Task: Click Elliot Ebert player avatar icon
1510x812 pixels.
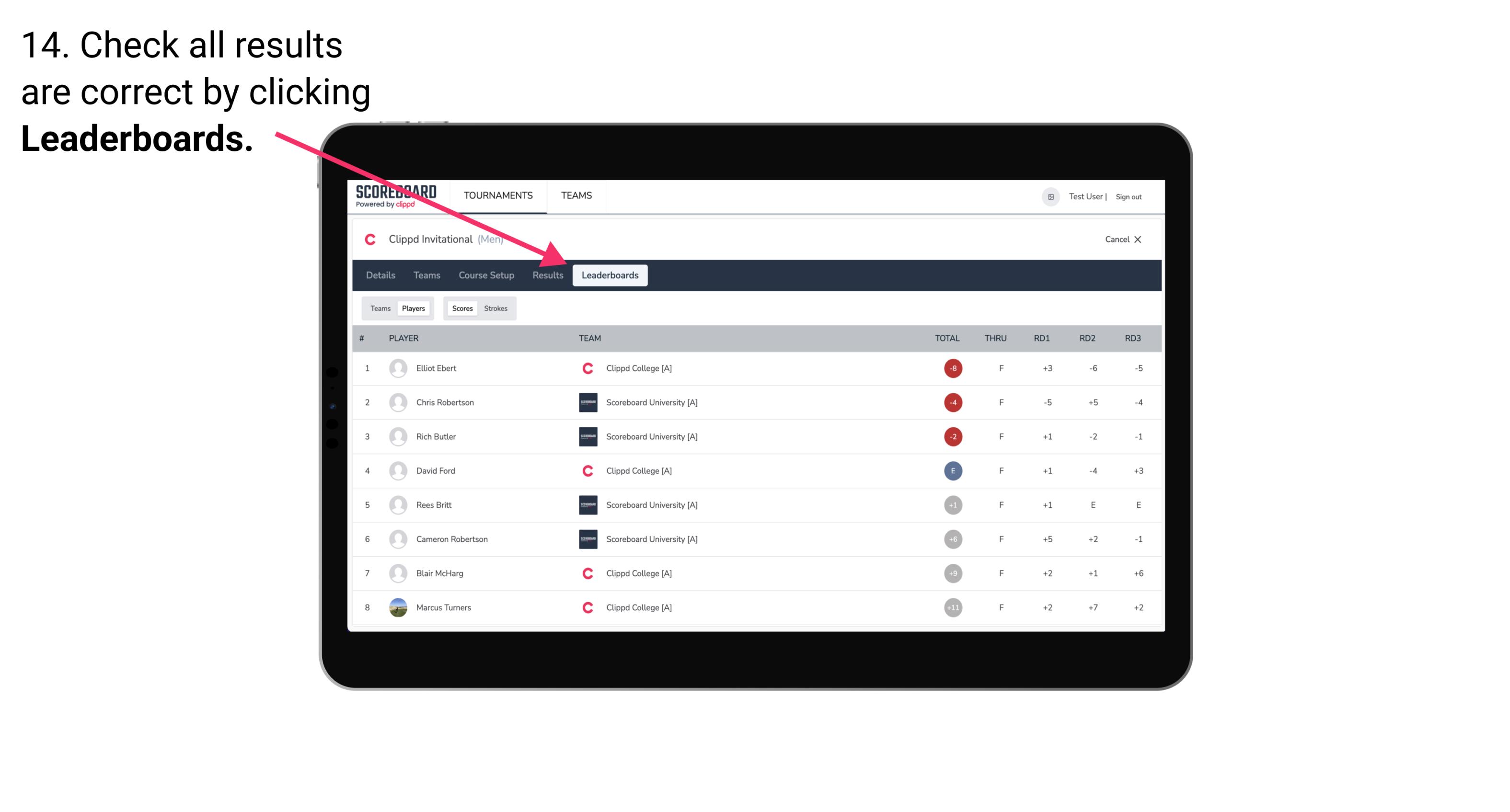Action: pos(397,367)
